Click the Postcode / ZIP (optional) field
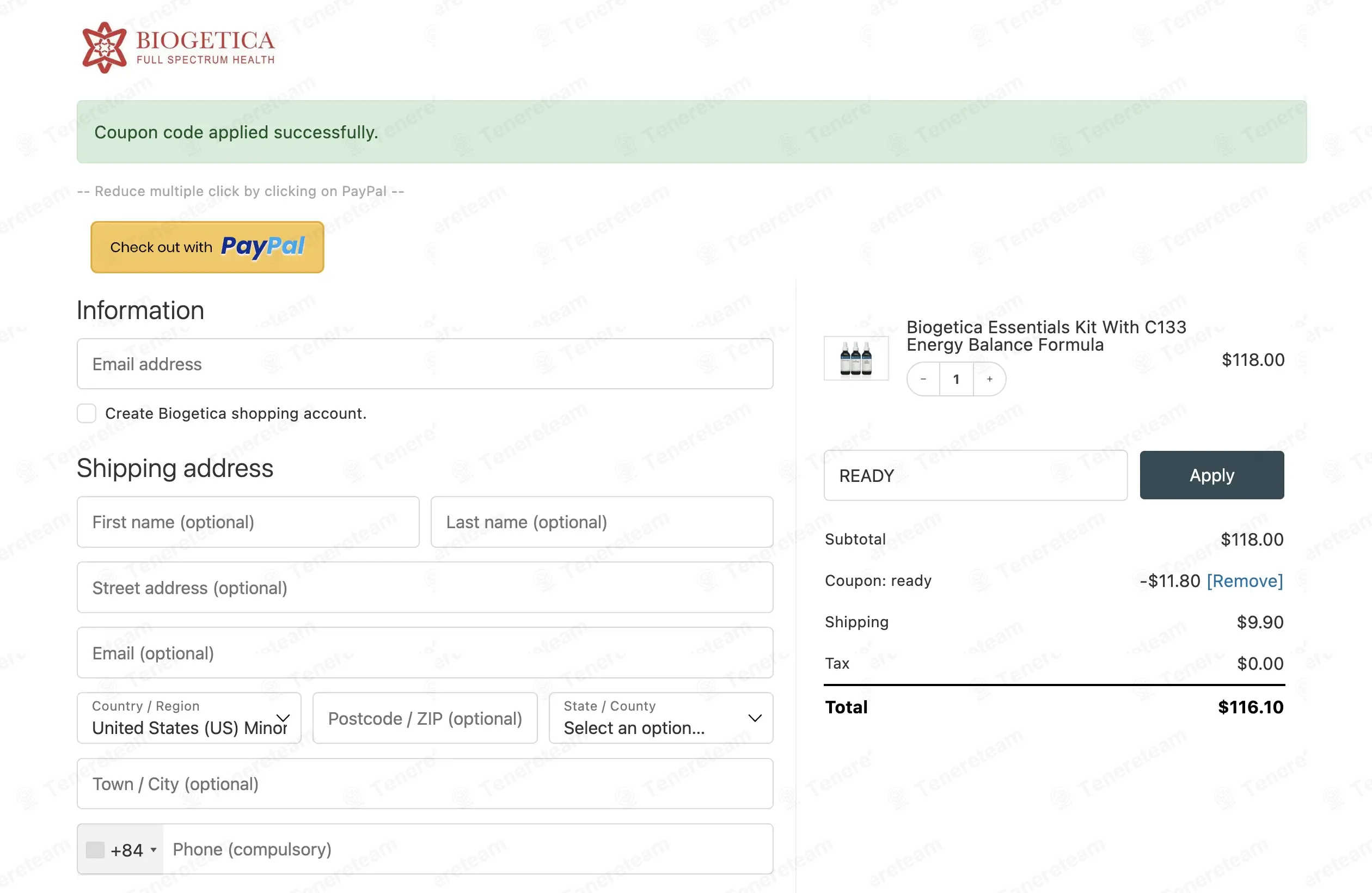The height and width of the screenshot is (893, 1372). [425, 718]
